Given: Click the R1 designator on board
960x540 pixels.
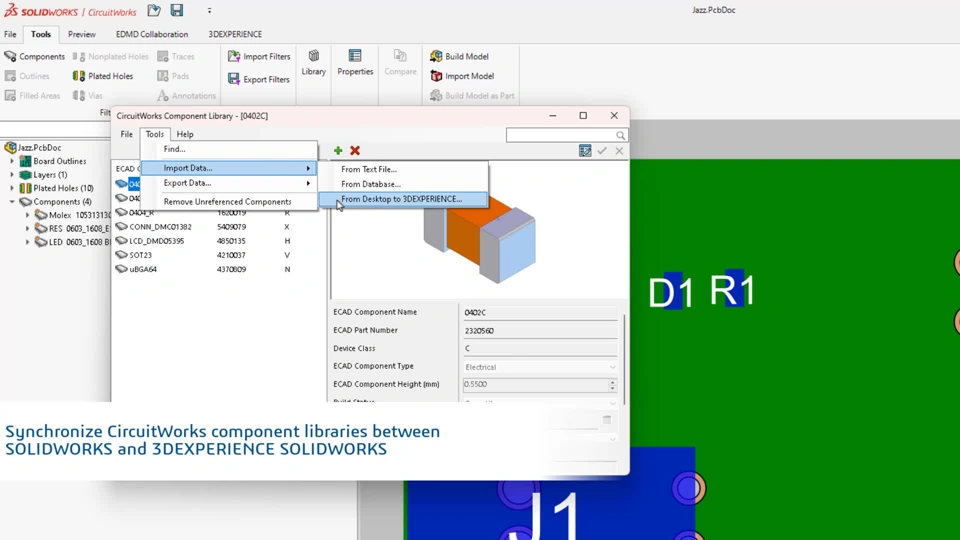Looking at the screenshot, I should pyautogui.click(x=732, y=289).
